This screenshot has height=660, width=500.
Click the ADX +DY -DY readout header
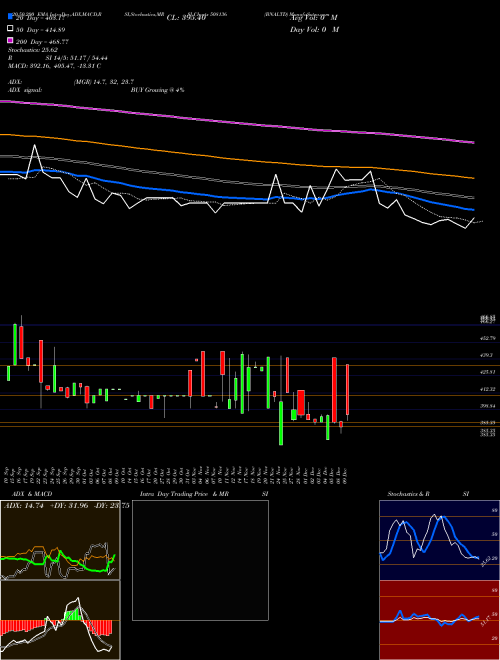(x=66, y=506)
